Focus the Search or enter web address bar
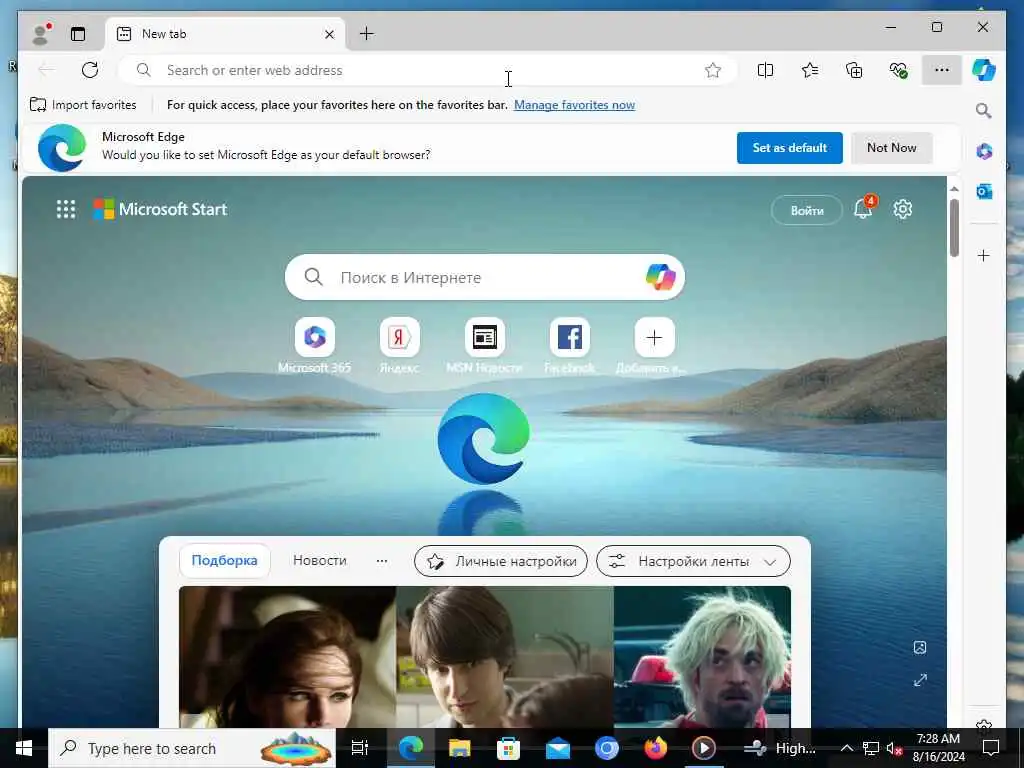This screenshot has height=768, width=1024. pyautogui.click(x=428, y=70)
